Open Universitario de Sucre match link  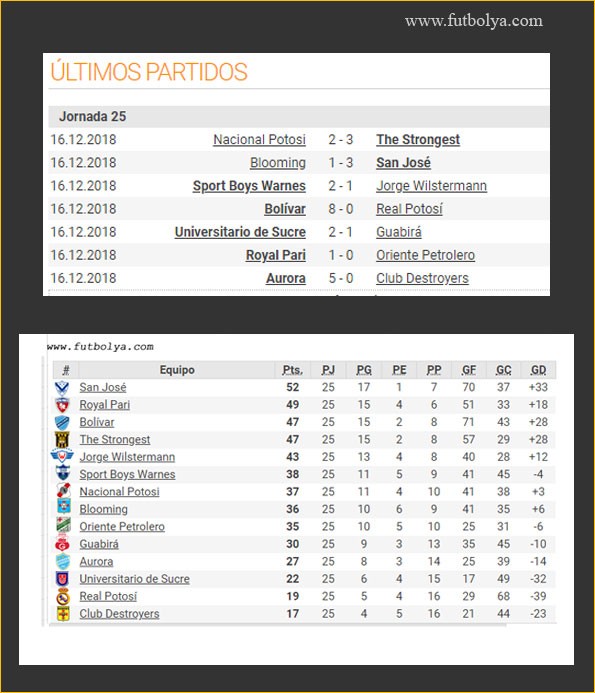(240, 232)
